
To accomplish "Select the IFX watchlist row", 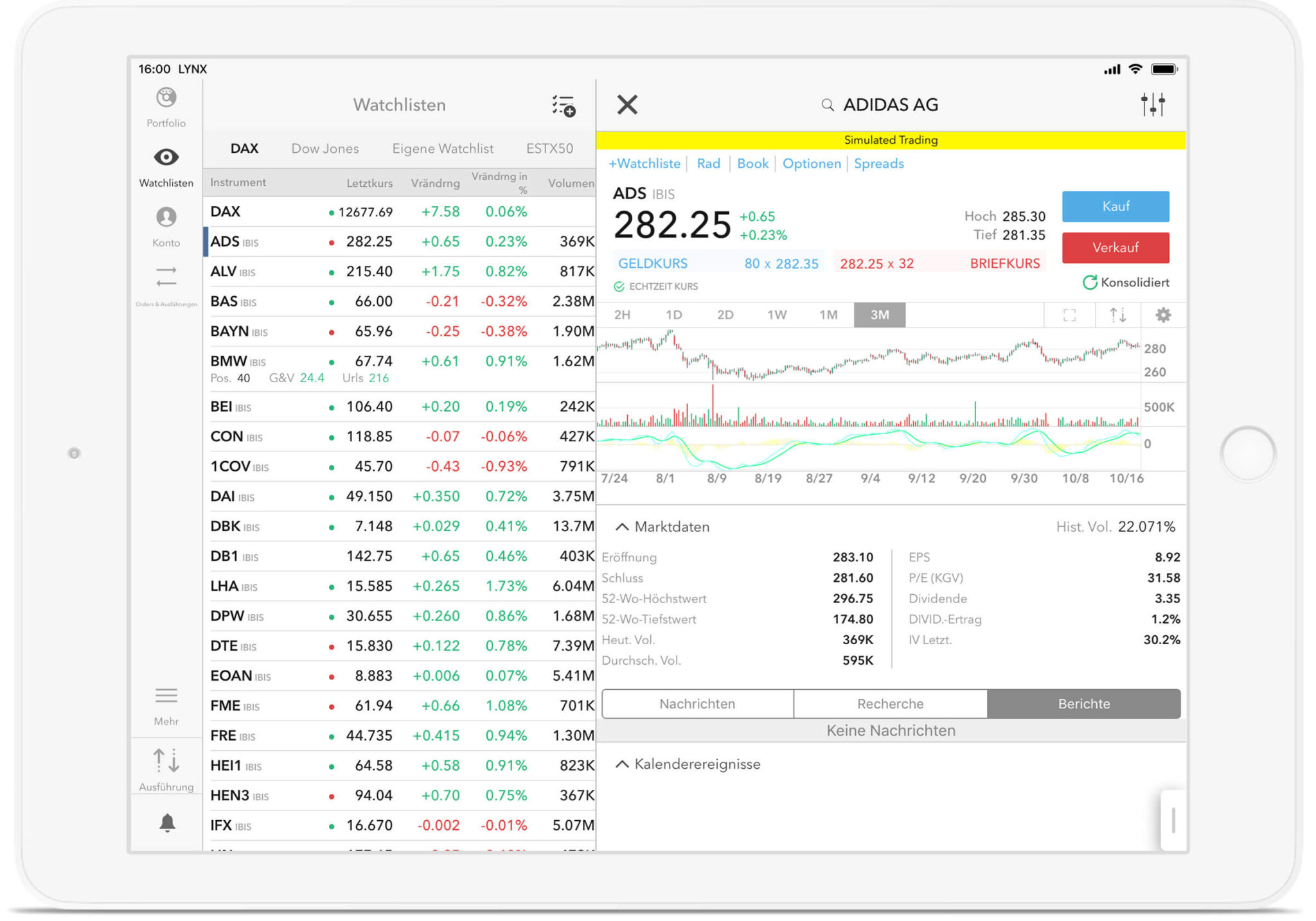I will tap(400, 825).
